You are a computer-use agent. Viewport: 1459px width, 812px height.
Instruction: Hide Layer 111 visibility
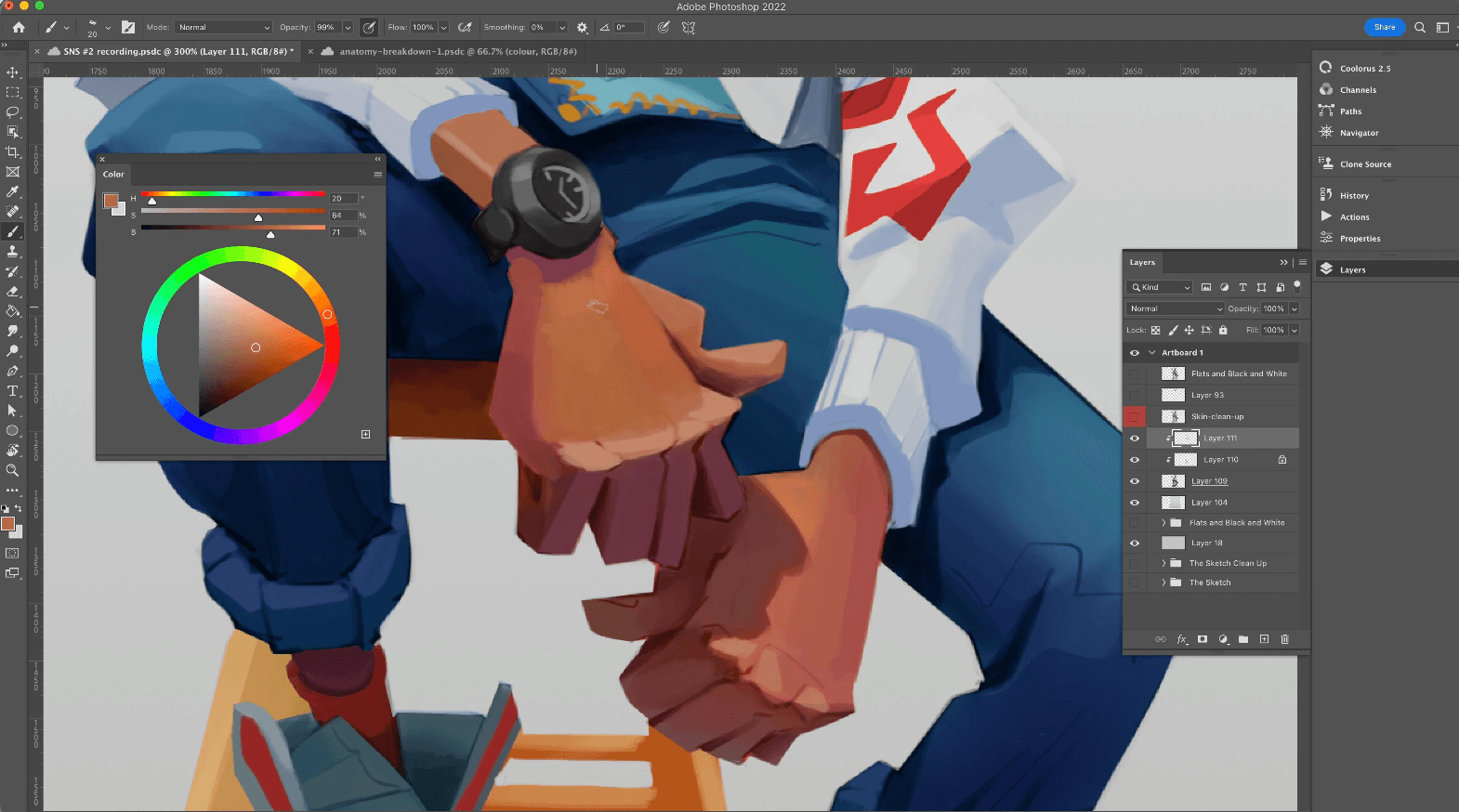1135,439
